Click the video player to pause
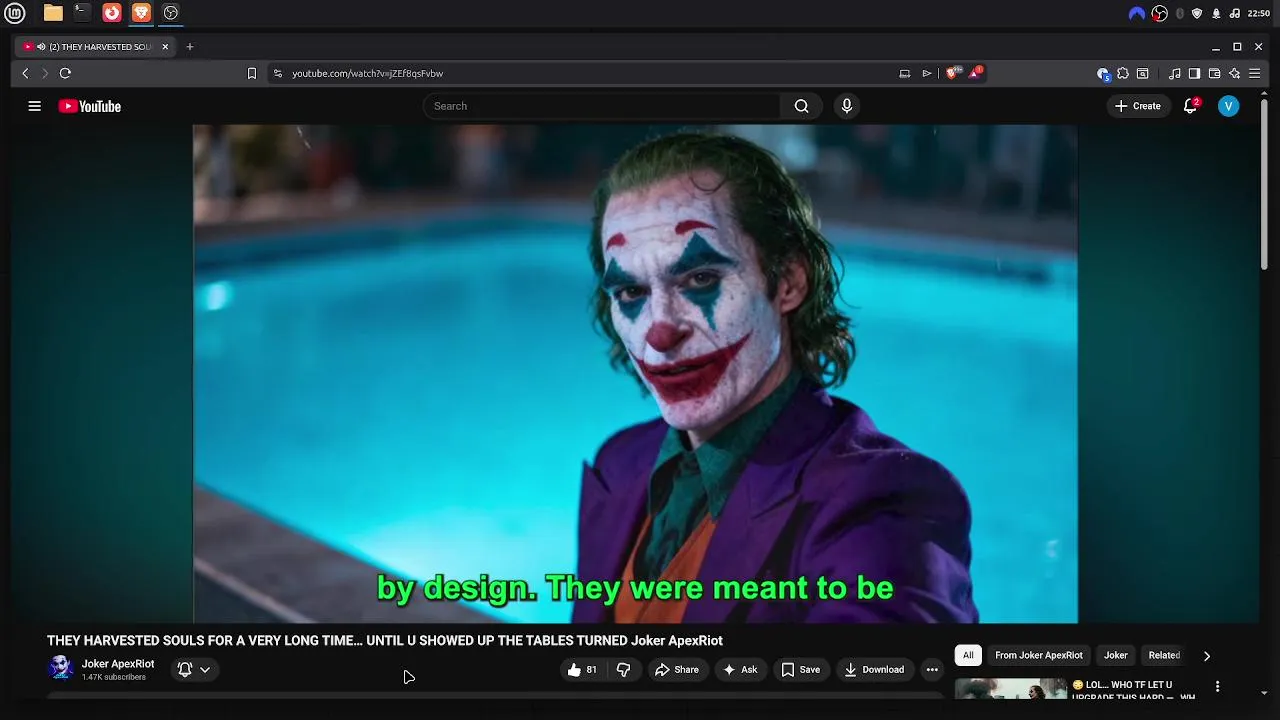The image size is (1280, 720). (x=635, y=374)
